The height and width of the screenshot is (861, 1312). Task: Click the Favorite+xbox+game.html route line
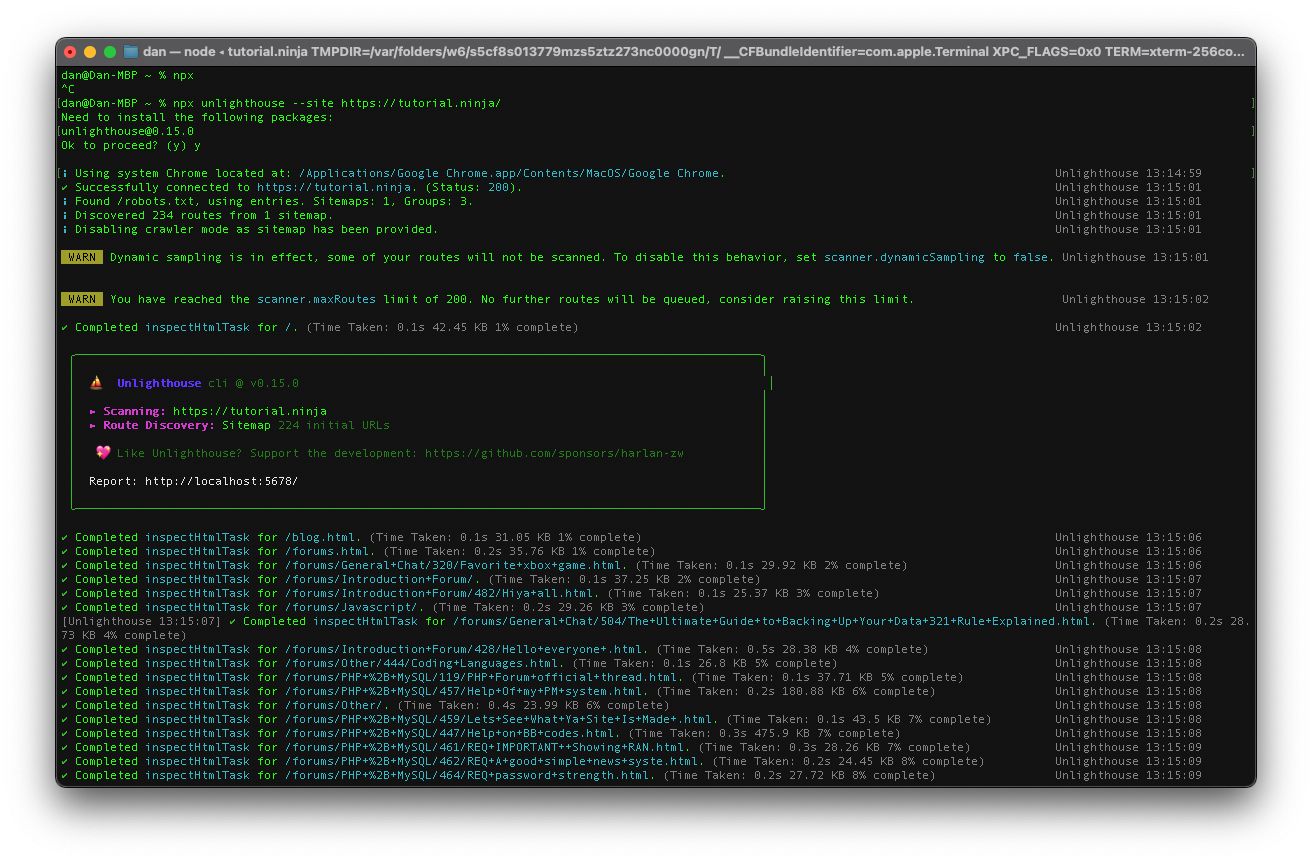(x=484, y=565)
